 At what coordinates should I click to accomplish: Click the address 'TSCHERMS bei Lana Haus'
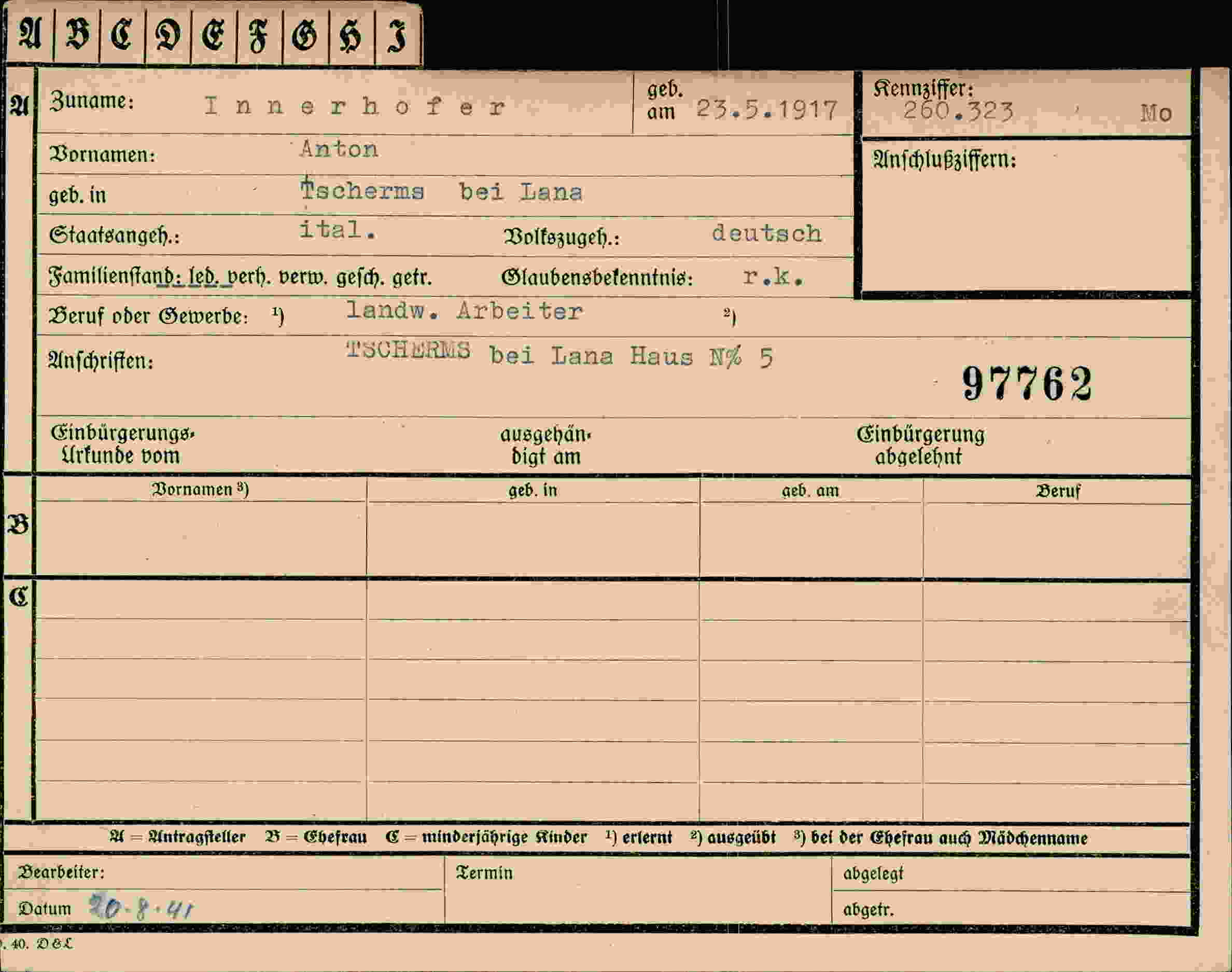[x=520, y=354]
